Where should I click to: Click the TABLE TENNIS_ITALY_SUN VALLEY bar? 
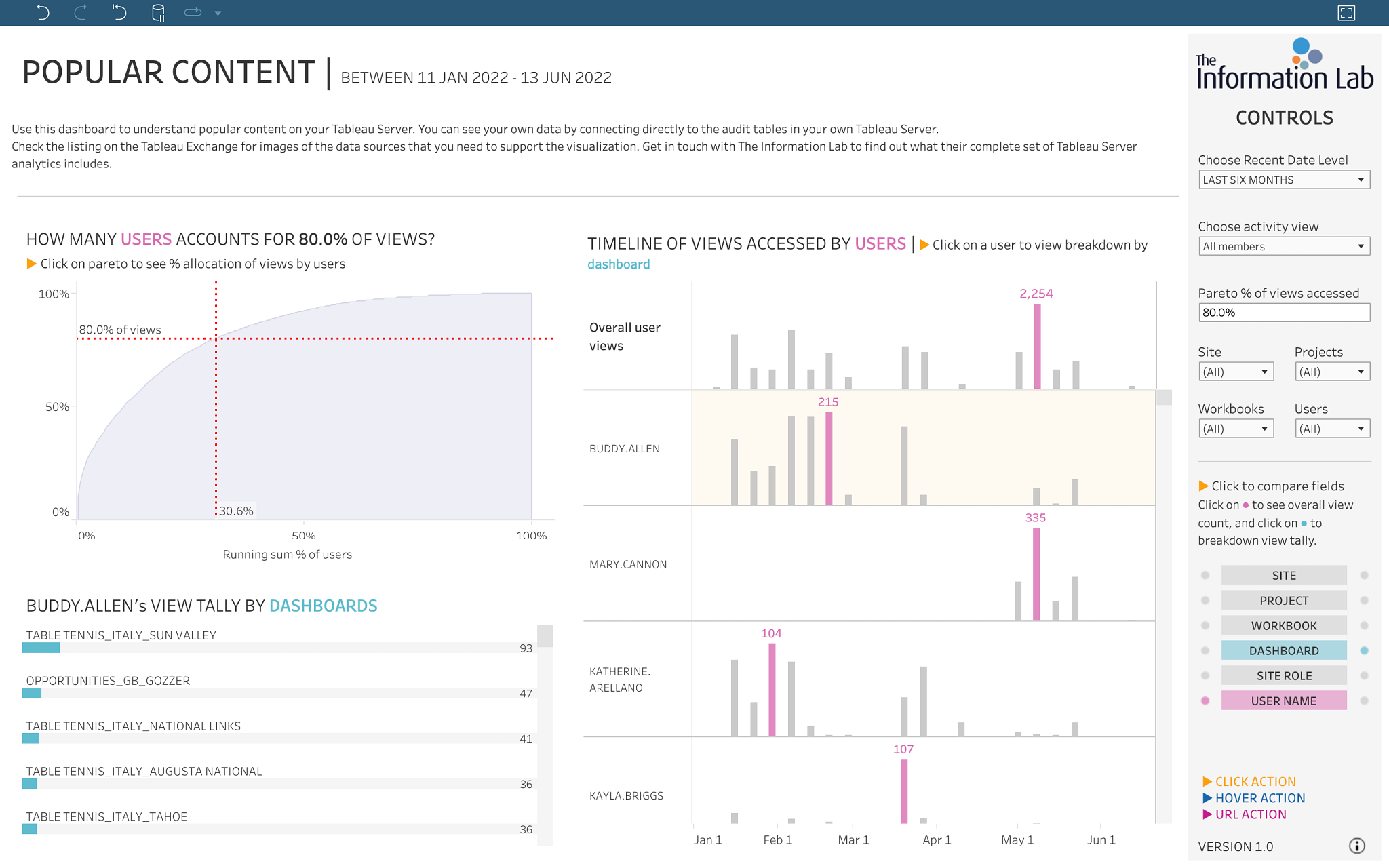coord(41,648)
